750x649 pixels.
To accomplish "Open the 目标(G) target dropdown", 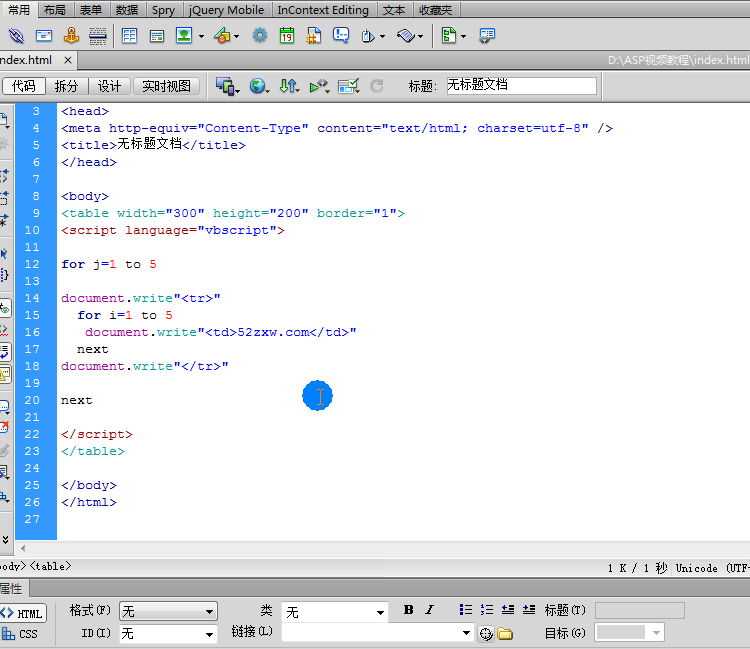I will pos(629,633).
